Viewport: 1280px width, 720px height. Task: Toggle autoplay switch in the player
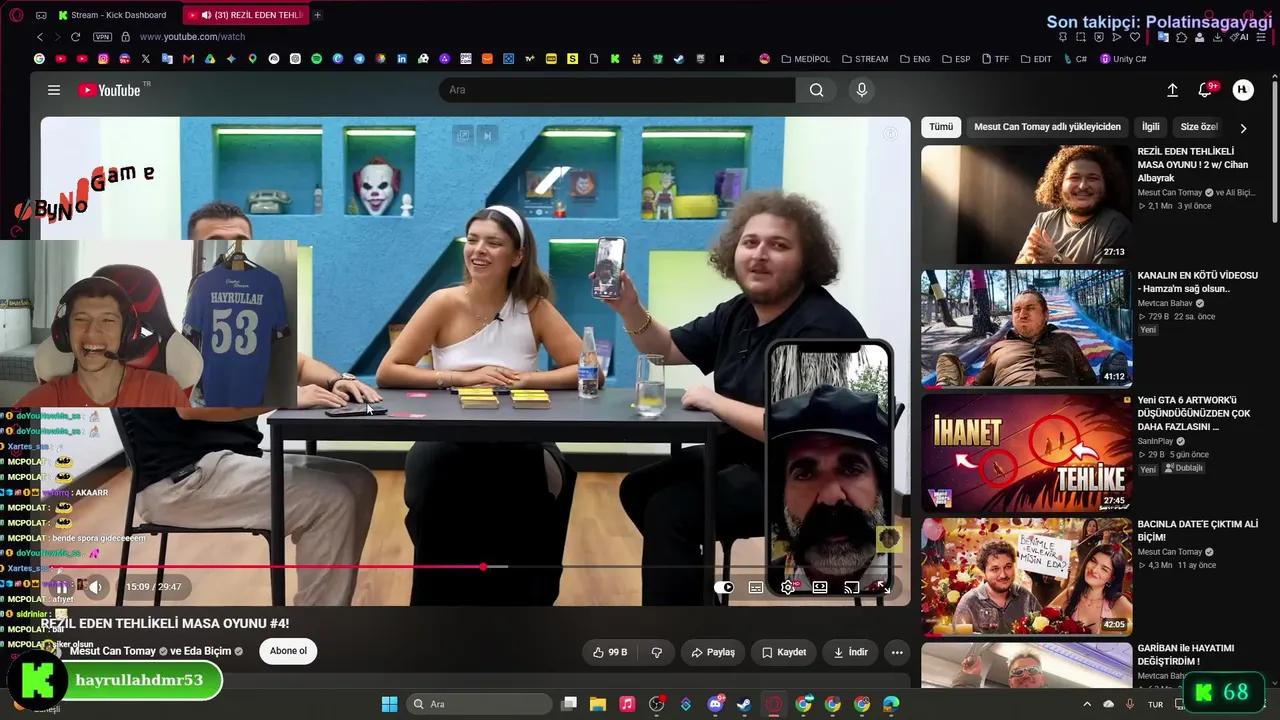pyautogui.click(x=724, y=587)
